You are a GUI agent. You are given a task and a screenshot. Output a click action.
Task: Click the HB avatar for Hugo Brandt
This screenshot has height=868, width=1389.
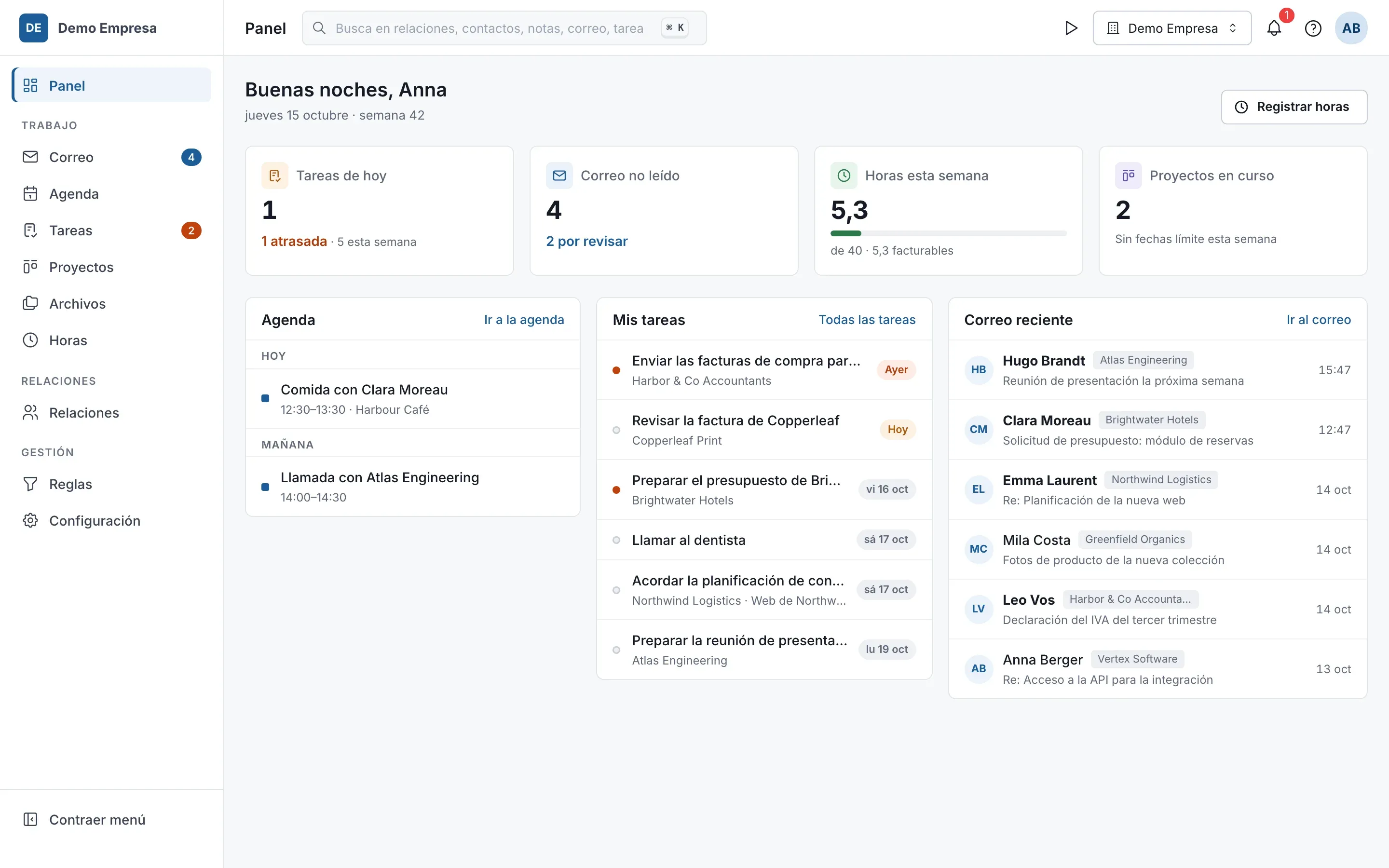[979, 370]
